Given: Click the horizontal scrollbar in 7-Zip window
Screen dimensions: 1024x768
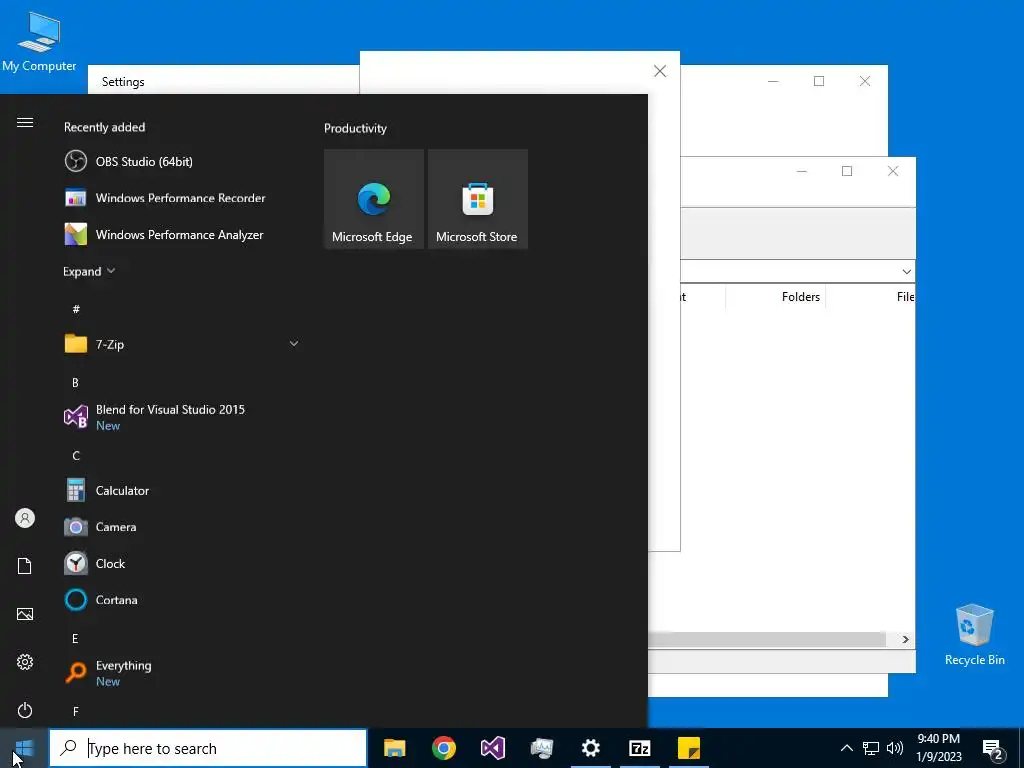Looking at the screenshot, I should coord(767,639).
